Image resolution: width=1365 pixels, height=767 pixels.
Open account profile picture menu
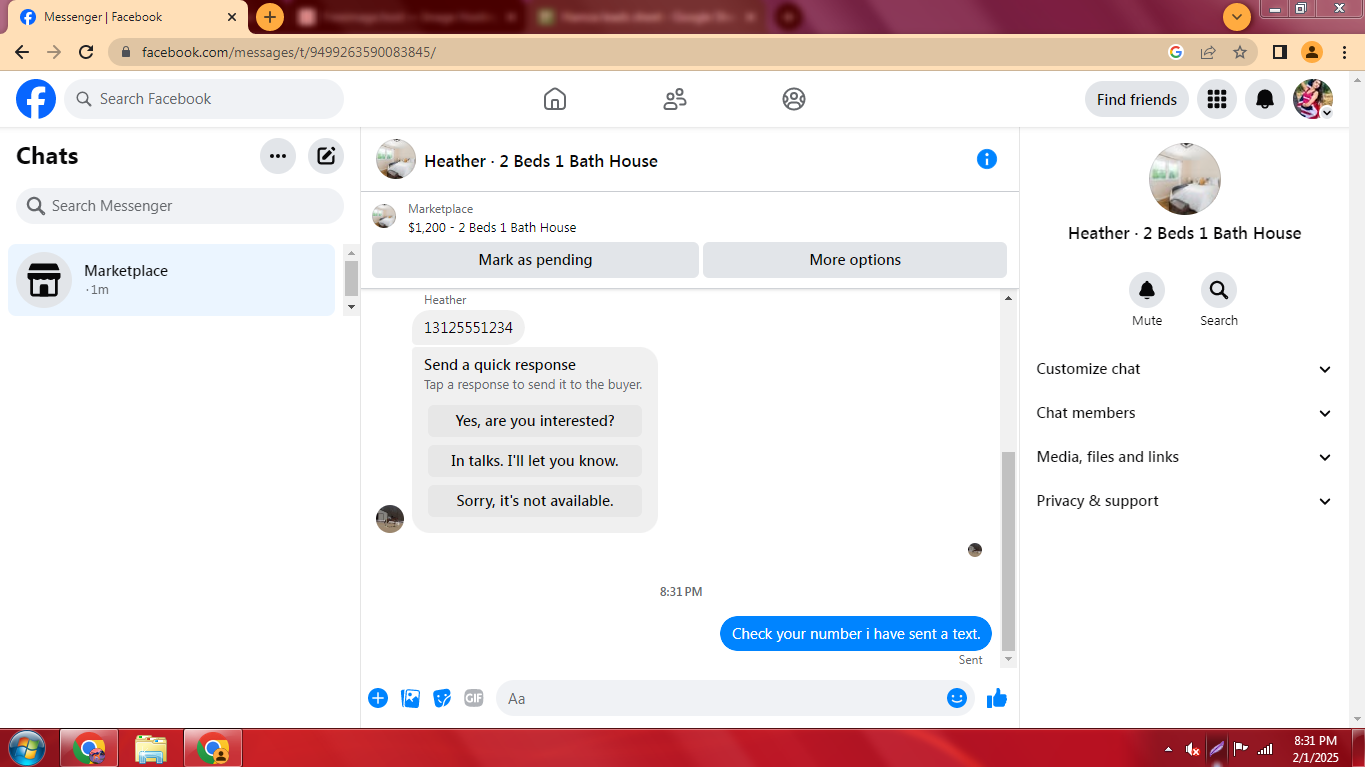pos(1313,99)
